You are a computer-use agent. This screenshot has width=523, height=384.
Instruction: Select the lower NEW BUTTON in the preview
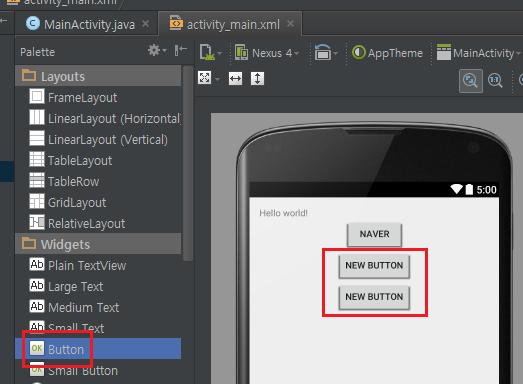pyautogui.click(x=374, y=297)
